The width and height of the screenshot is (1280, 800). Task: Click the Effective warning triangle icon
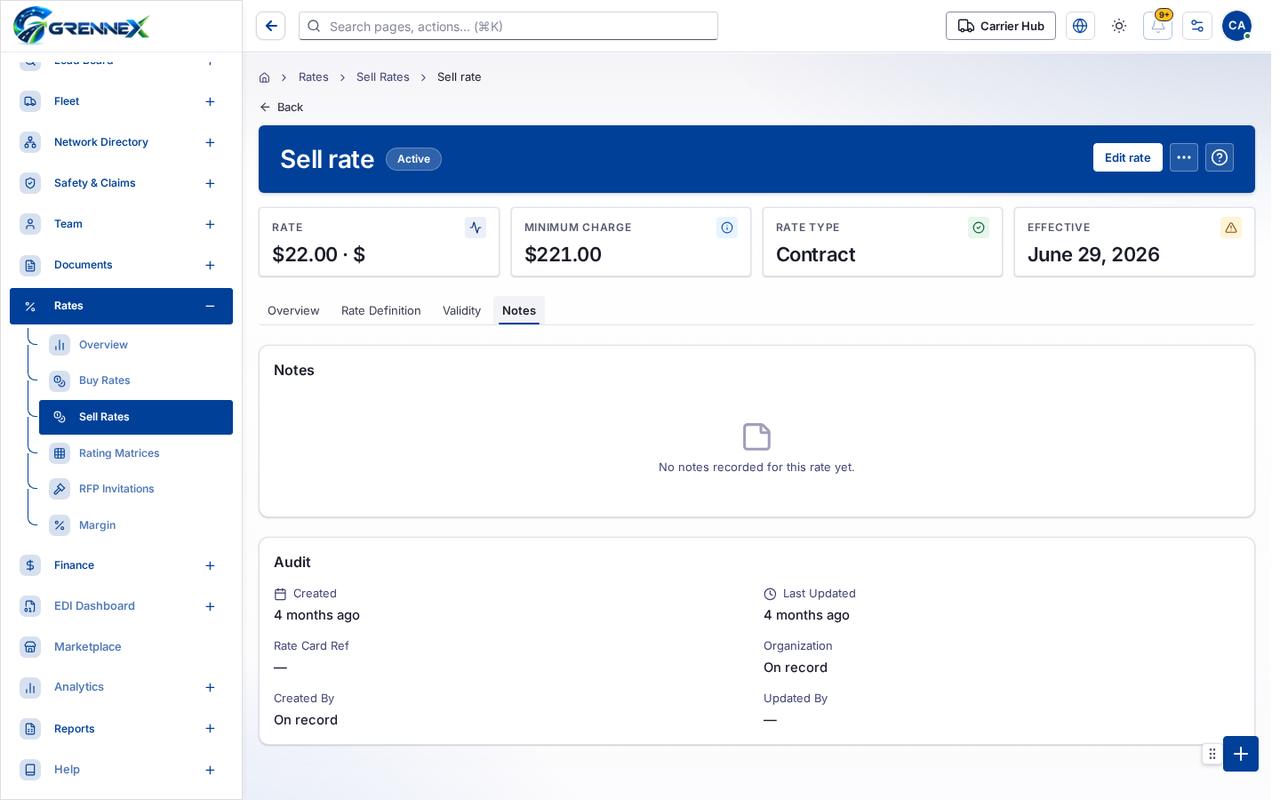[x=1231, y=228]
